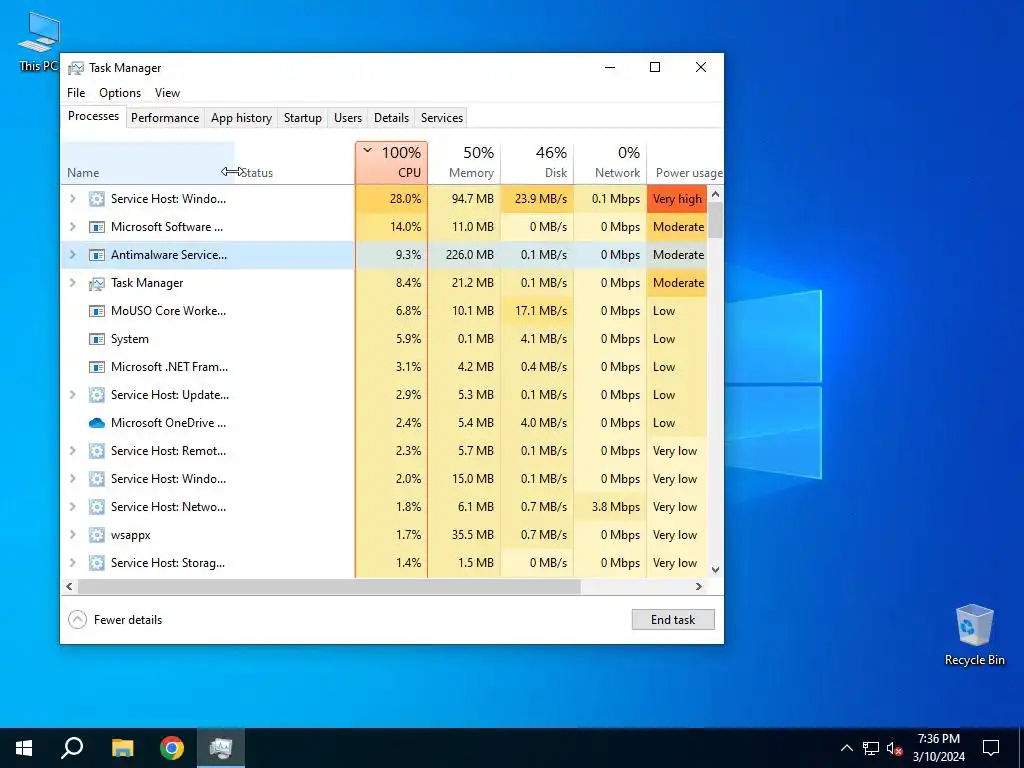Open File Explorer from the taskbar

tap(122, 748)
